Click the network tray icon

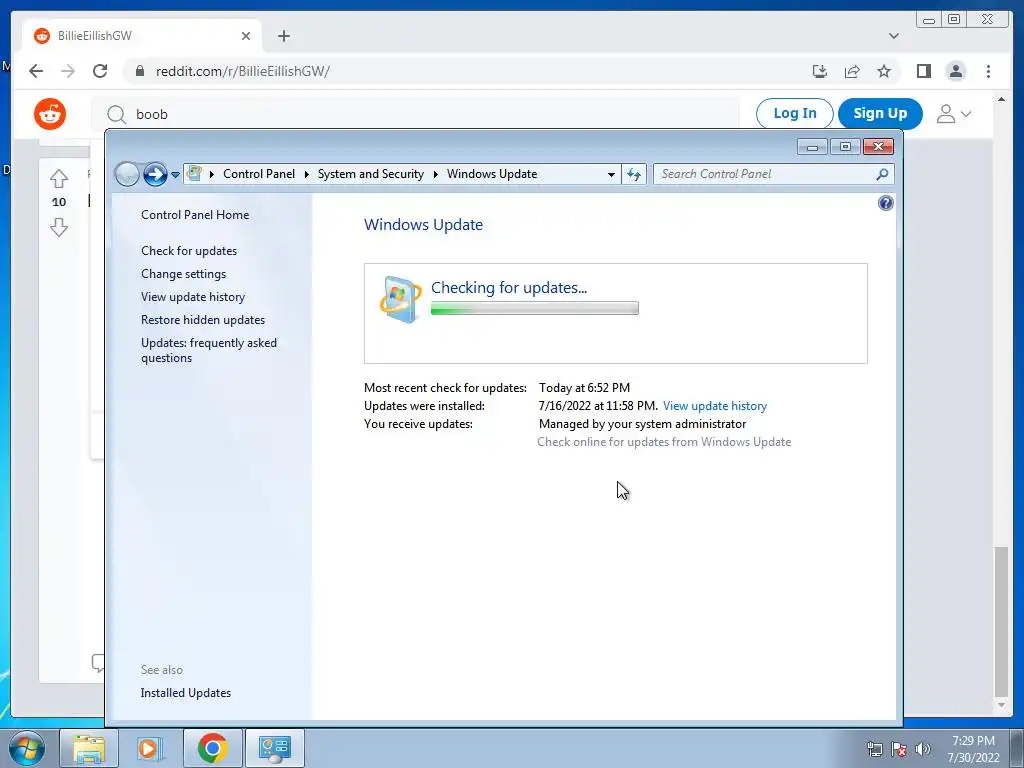click(x=874, y=749)
